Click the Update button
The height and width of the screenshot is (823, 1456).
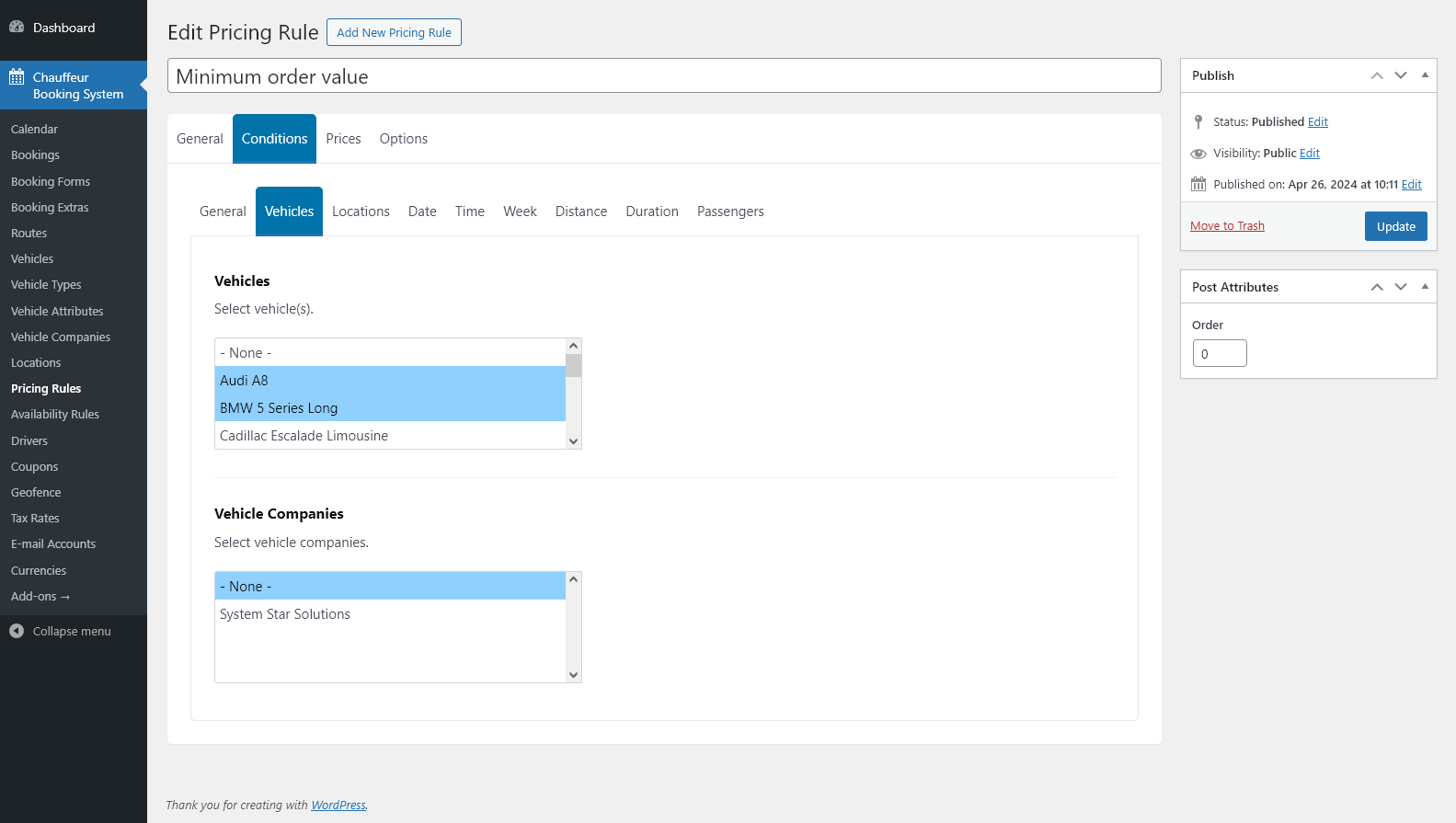[1395, 226]
